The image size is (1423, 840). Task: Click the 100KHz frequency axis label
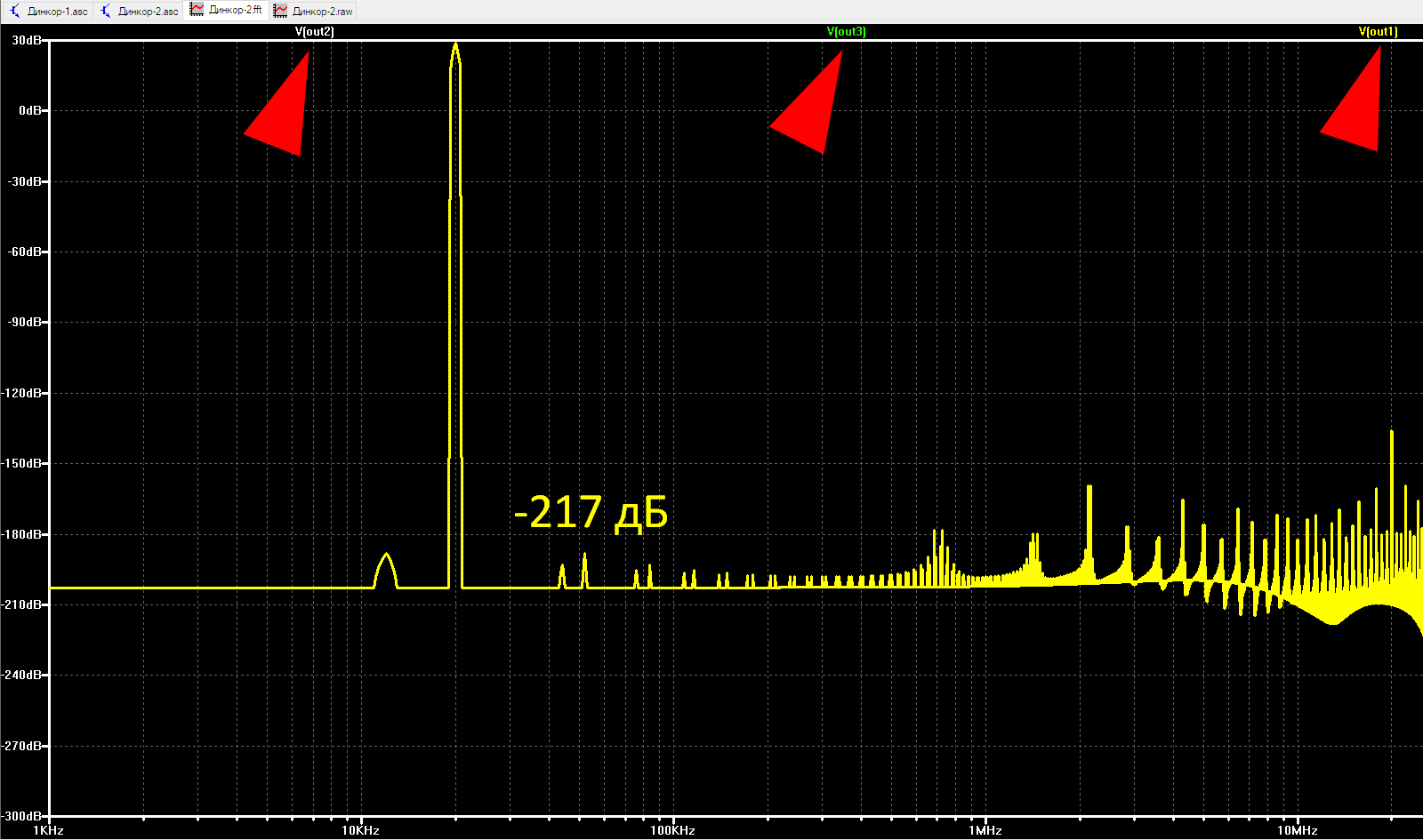(x=672, y=830)
